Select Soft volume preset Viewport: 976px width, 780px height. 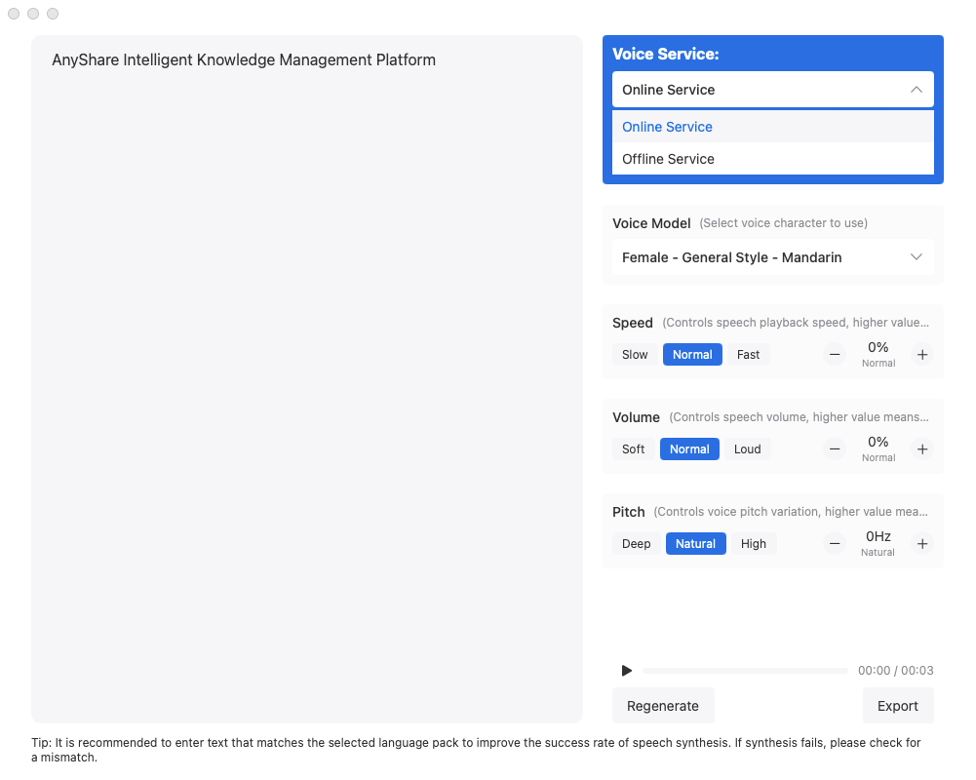633,450
